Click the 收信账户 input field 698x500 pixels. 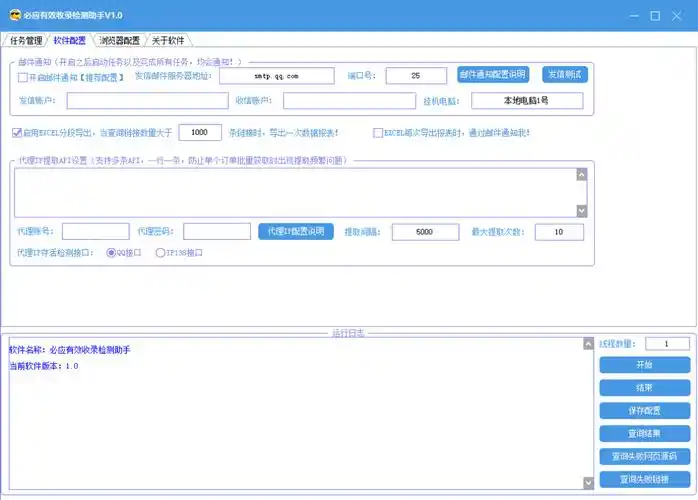coord(349,101)
